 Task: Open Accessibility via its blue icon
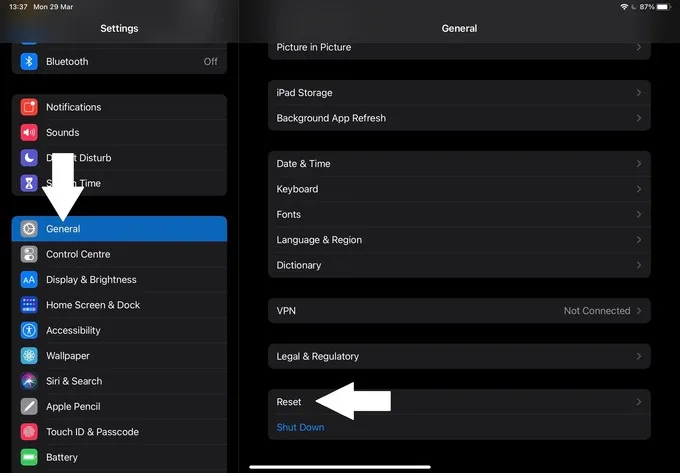pos(29,330)
